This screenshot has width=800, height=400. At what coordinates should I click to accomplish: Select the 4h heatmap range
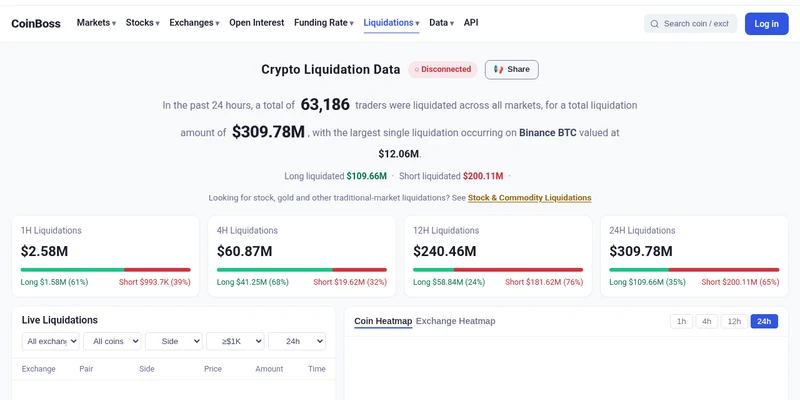tap(707, 321)
